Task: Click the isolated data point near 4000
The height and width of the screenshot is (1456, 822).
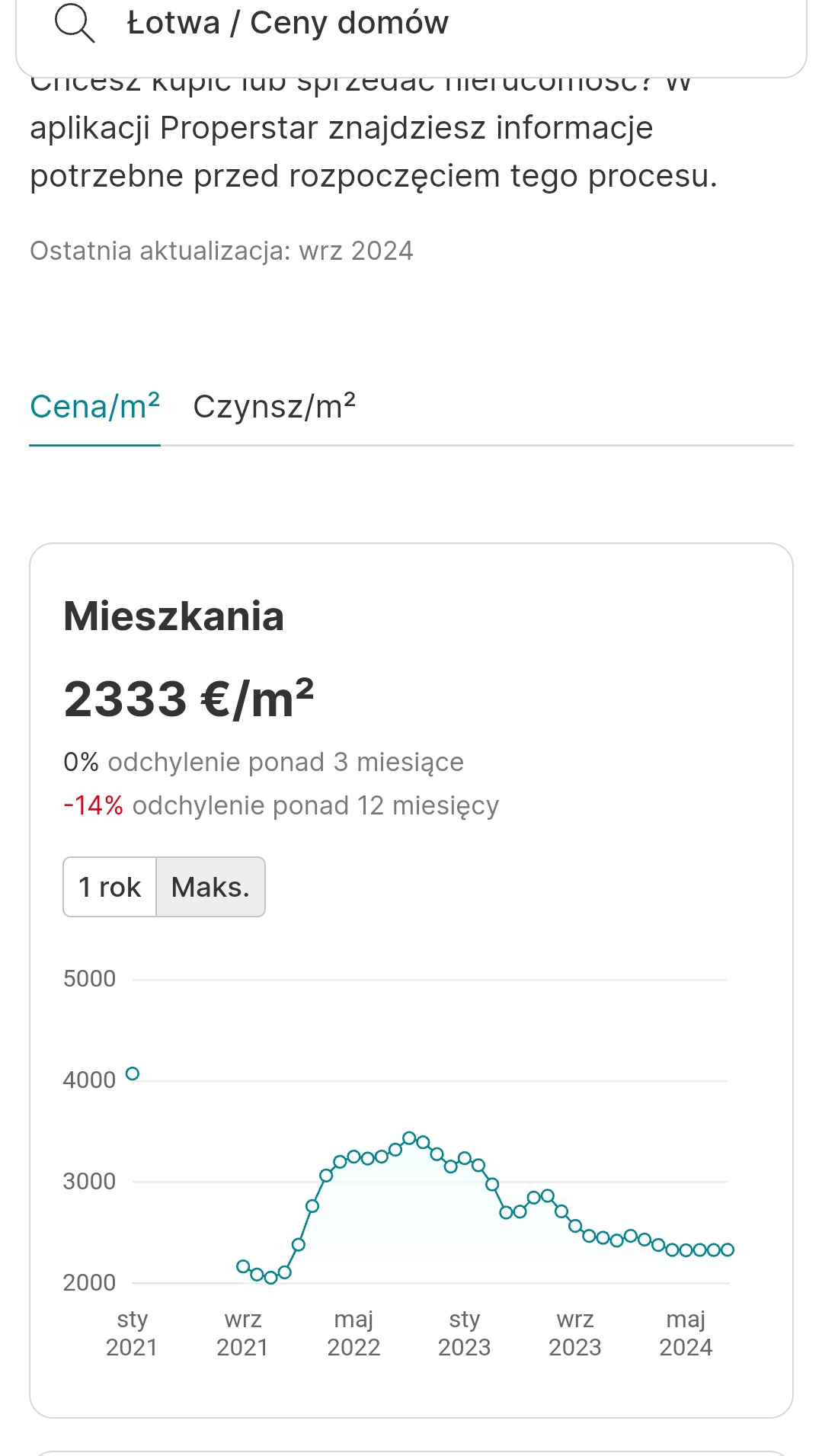Action: point(133,1074)
